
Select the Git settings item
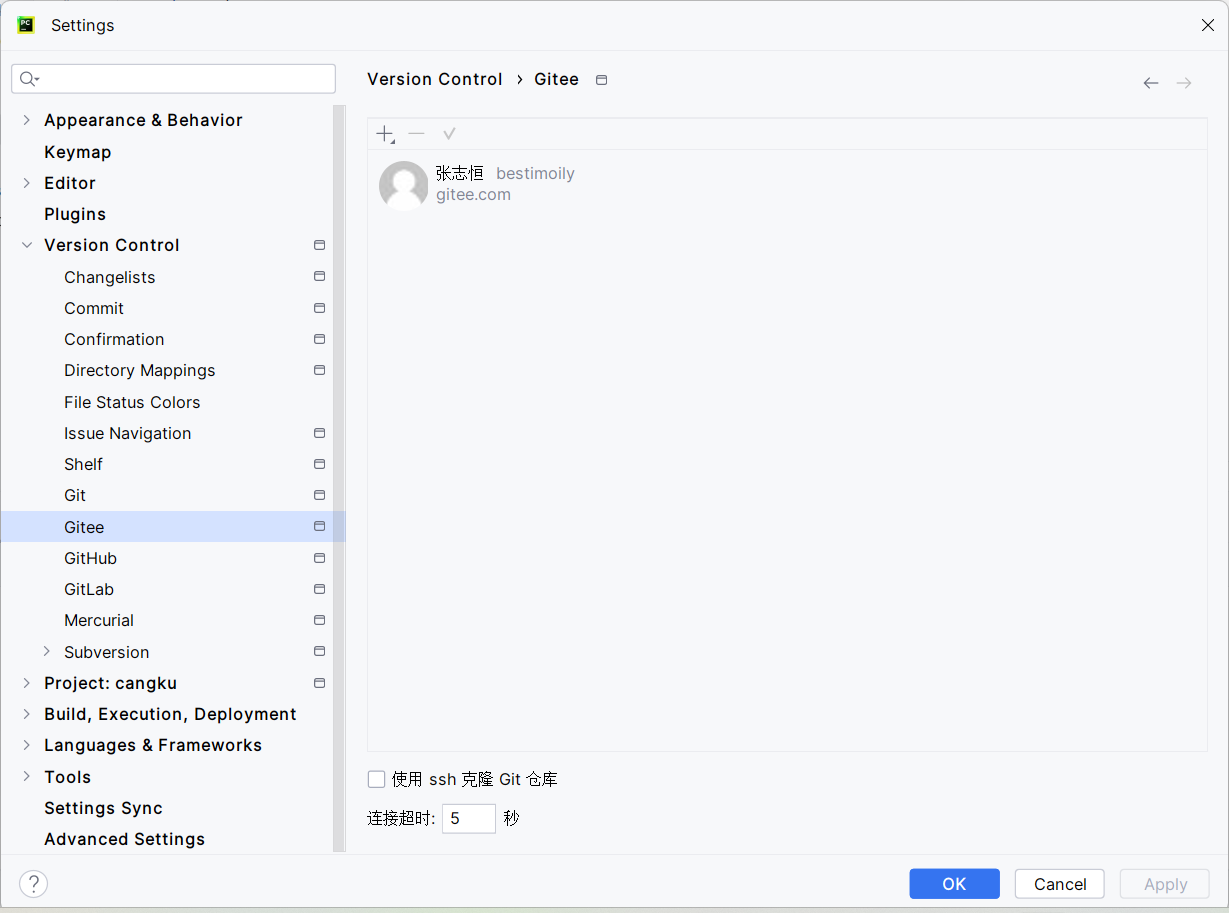[x=75, y=495]
